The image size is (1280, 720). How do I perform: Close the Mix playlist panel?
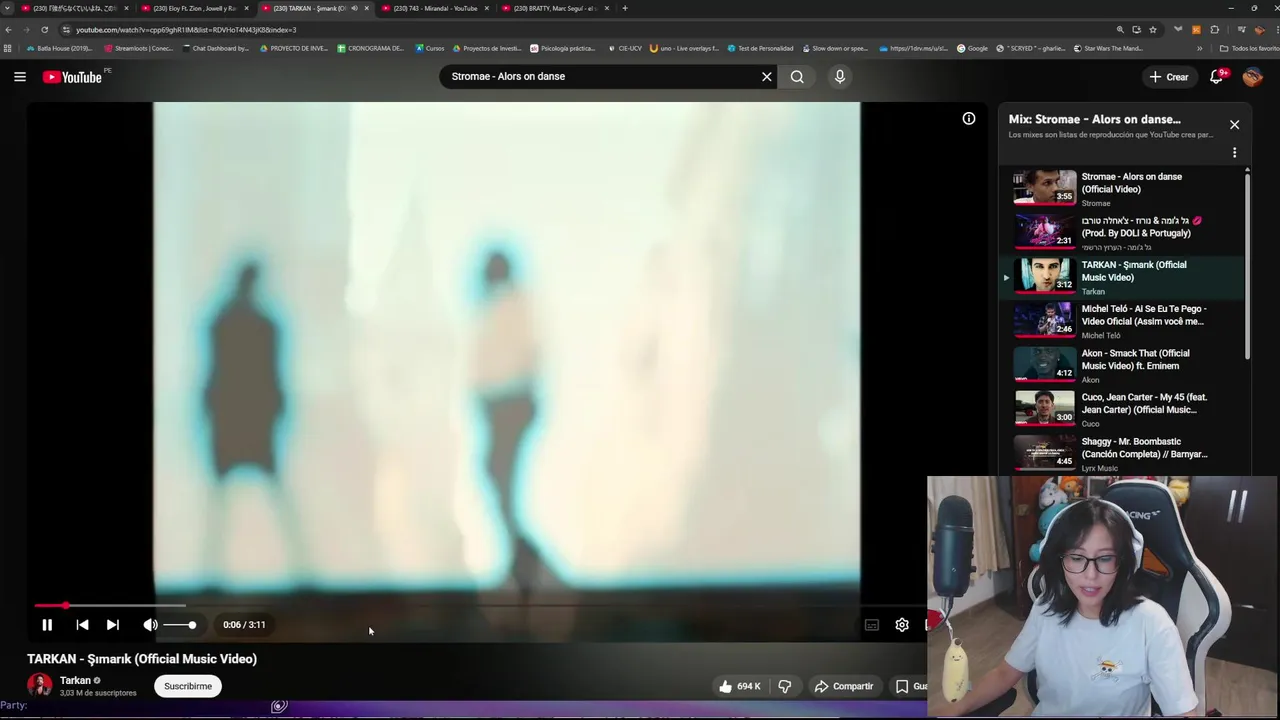pos(1234,125)
